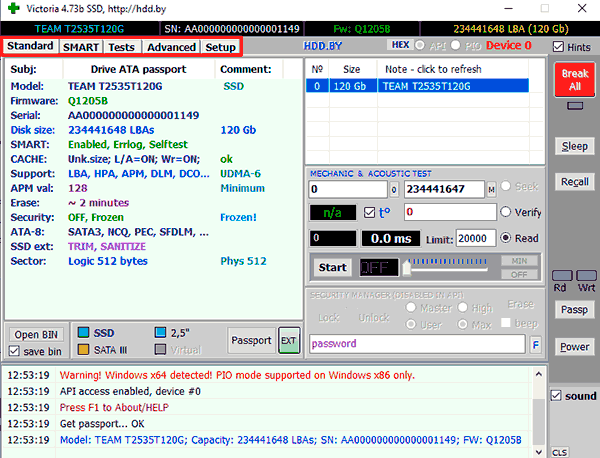600x458 pixels.
Task: Select the Standard tab
Action: click(x=30, y=46)
